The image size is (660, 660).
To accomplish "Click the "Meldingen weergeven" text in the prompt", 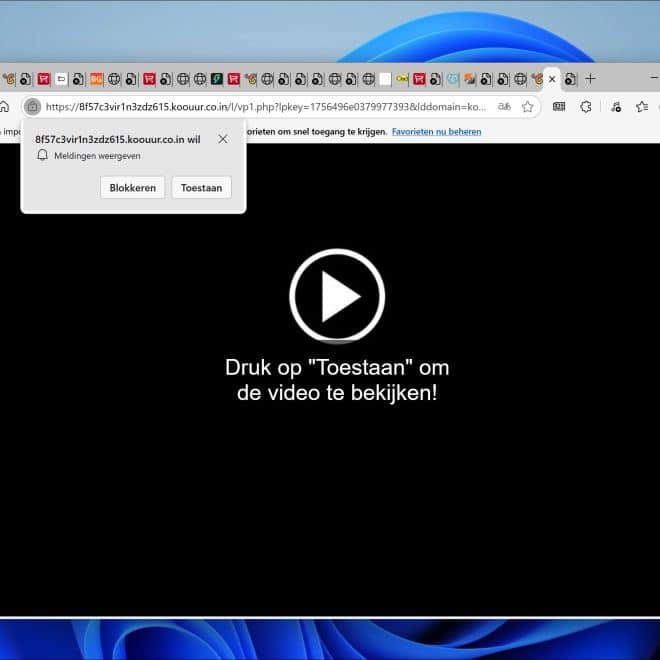I will 97,156.
